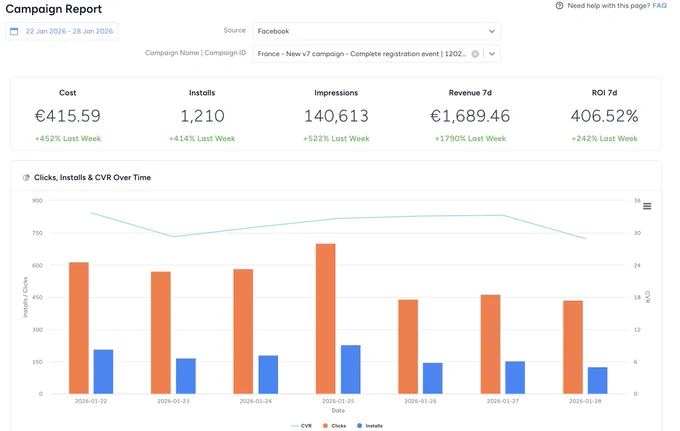Click the Installs value 1,210

pyautogui.click(x=202, y=116)
